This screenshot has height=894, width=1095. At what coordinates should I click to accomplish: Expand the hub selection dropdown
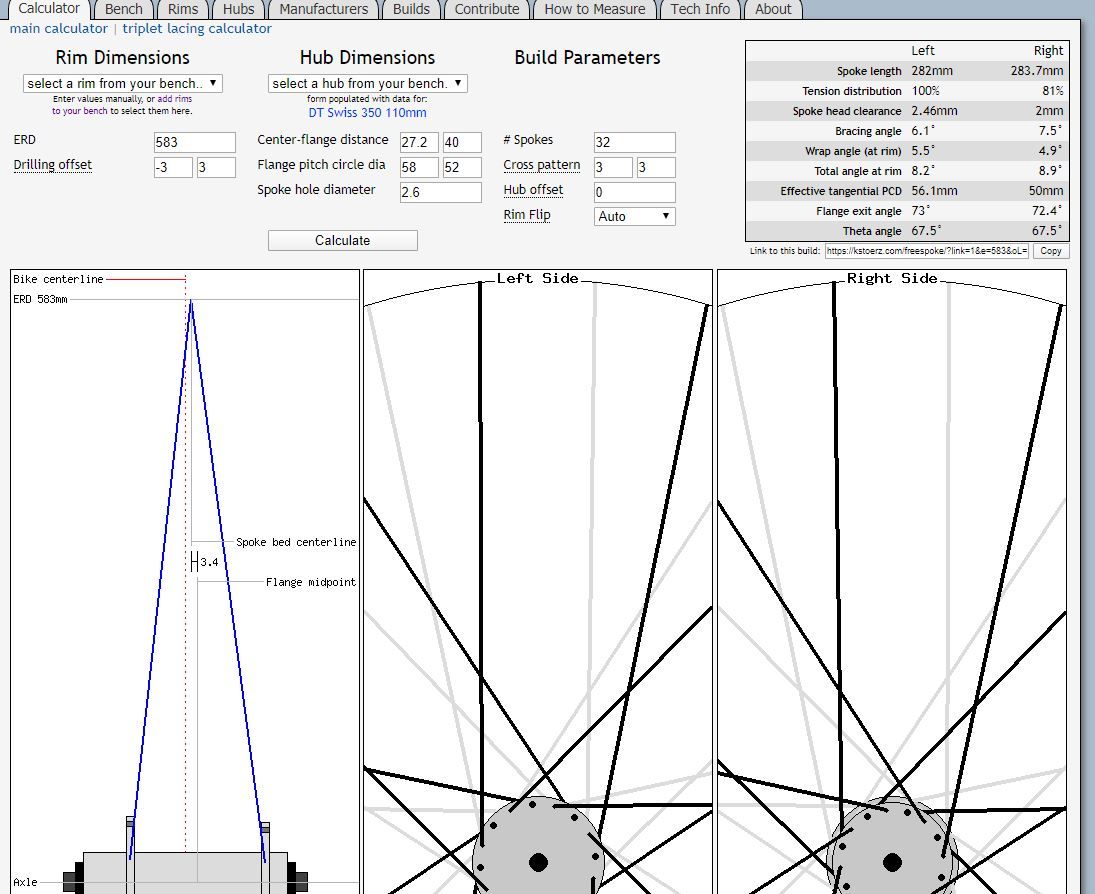coord(367,84)
